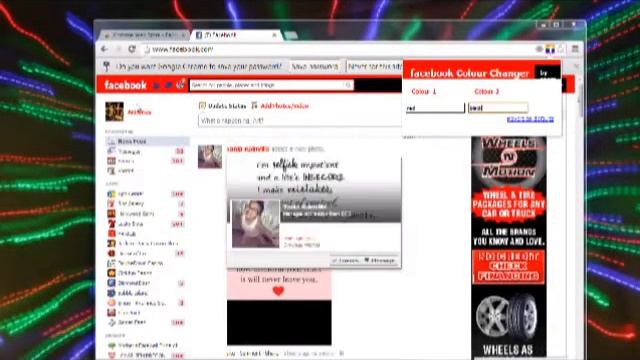Viewport: 640px width, 360px height.
Task: Open the red poster name link
Action: pos(248,149)
